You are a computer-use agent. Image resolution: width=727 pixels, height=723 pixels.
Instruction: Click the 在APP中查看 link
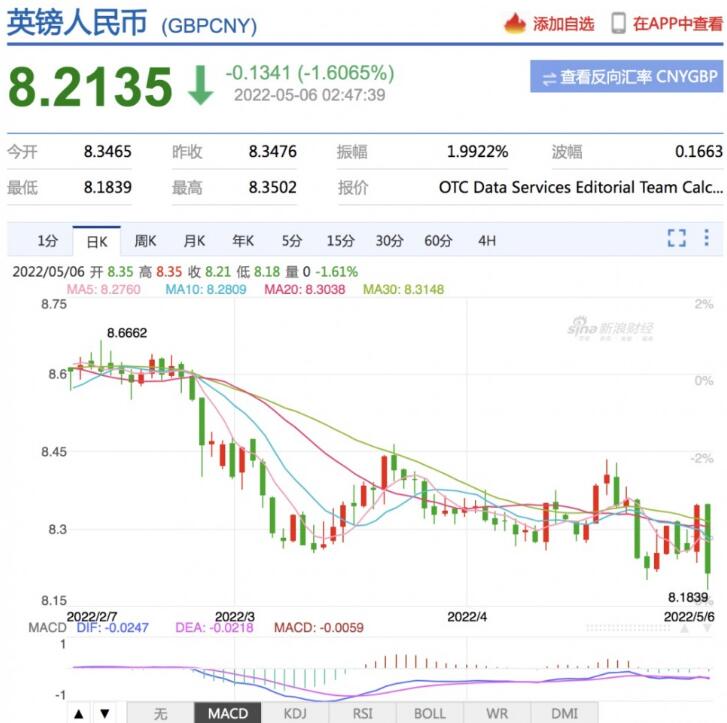[678, 24]
